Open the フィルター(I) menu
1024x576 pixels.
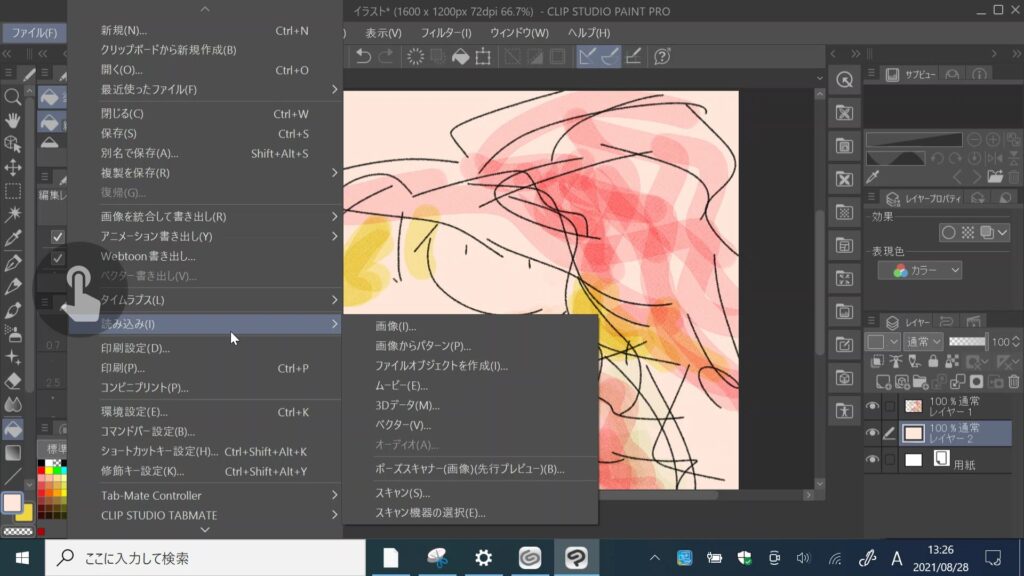tap(446, 33)
